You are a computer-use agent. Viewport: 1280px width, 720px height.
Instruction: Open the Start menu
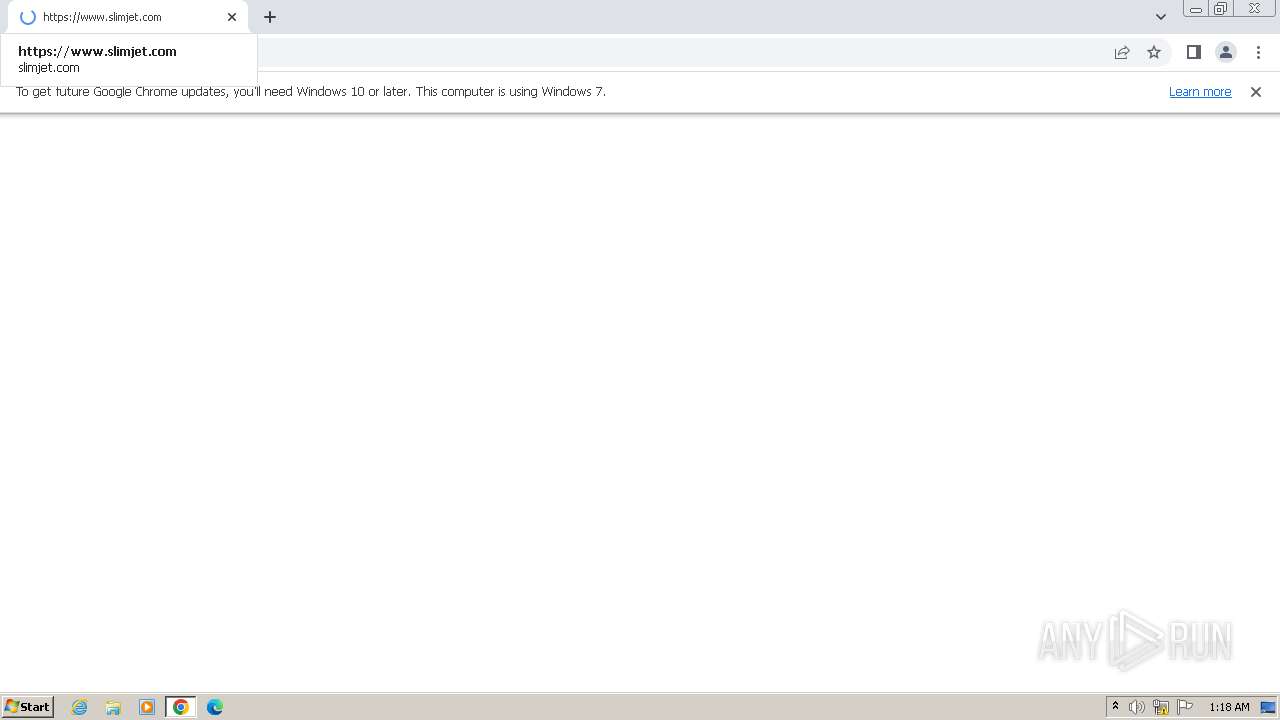click(28, 707)
